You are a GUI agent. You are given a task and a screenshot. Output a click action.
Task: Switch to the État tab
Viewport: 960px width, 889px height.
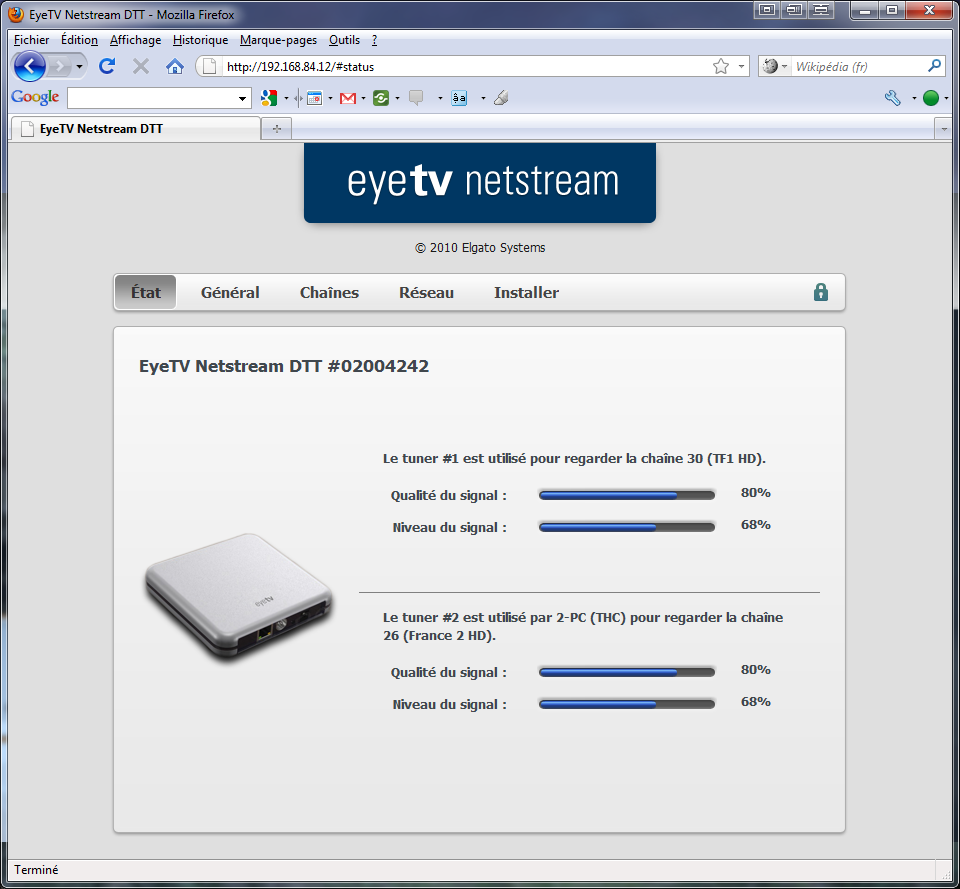(146, 292)
